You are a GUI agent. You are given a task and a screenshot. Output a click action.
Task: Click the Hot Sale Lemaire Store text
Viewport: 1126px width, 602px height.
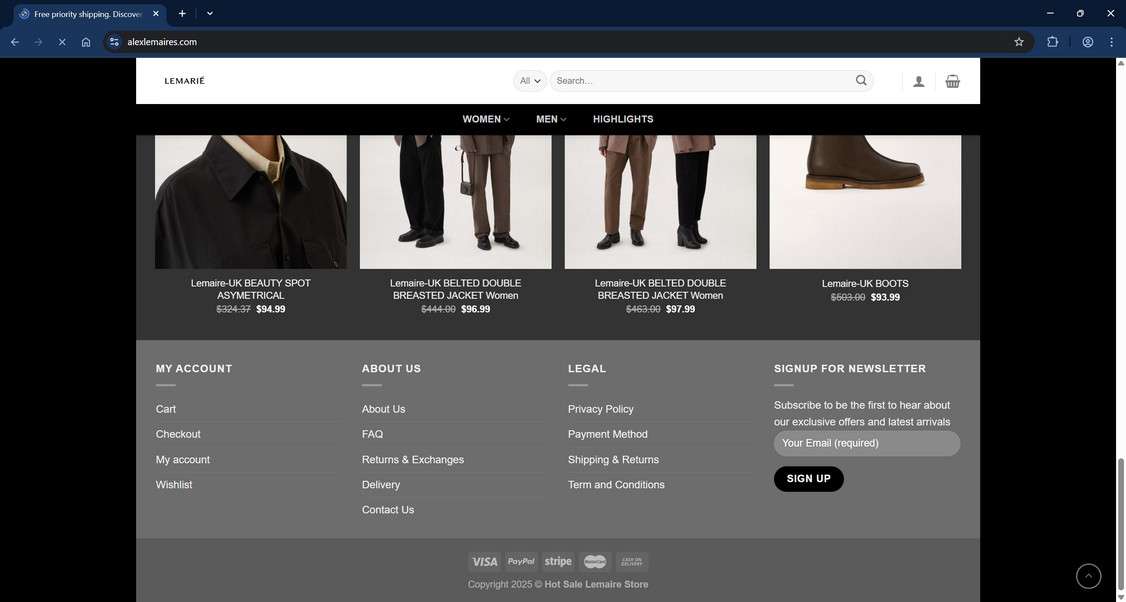pyautogui.click(x=596, y=585)
